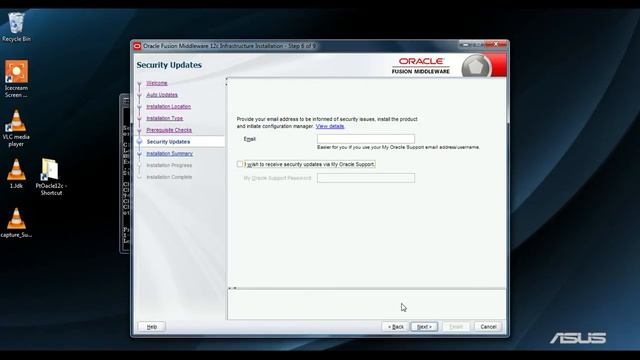The image size is (640, 360).
Task: Minimize the Oracle installer window
Action: coord(465,44)
